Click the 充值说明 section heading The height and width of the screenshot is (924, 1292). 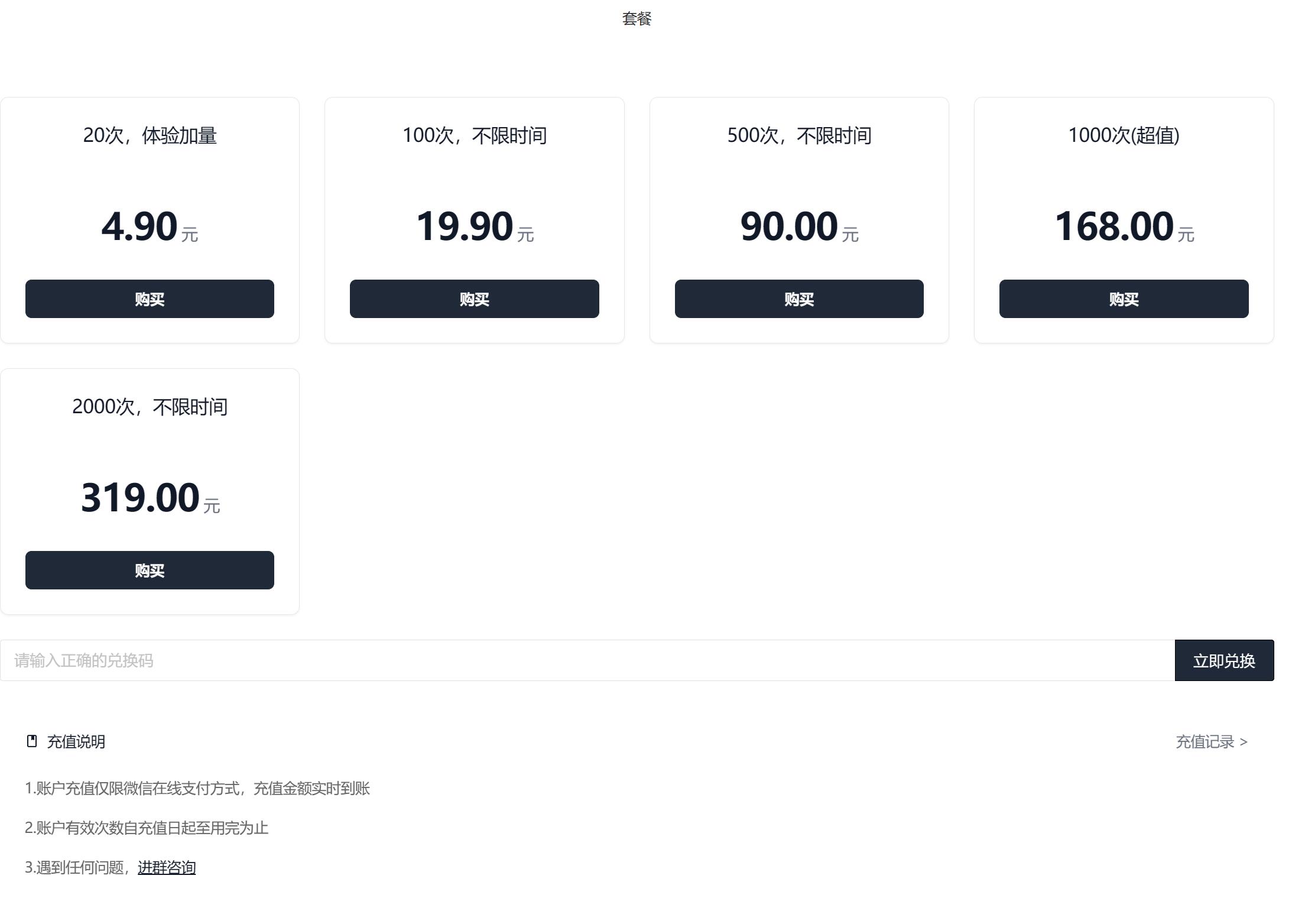tap(76, 741)
